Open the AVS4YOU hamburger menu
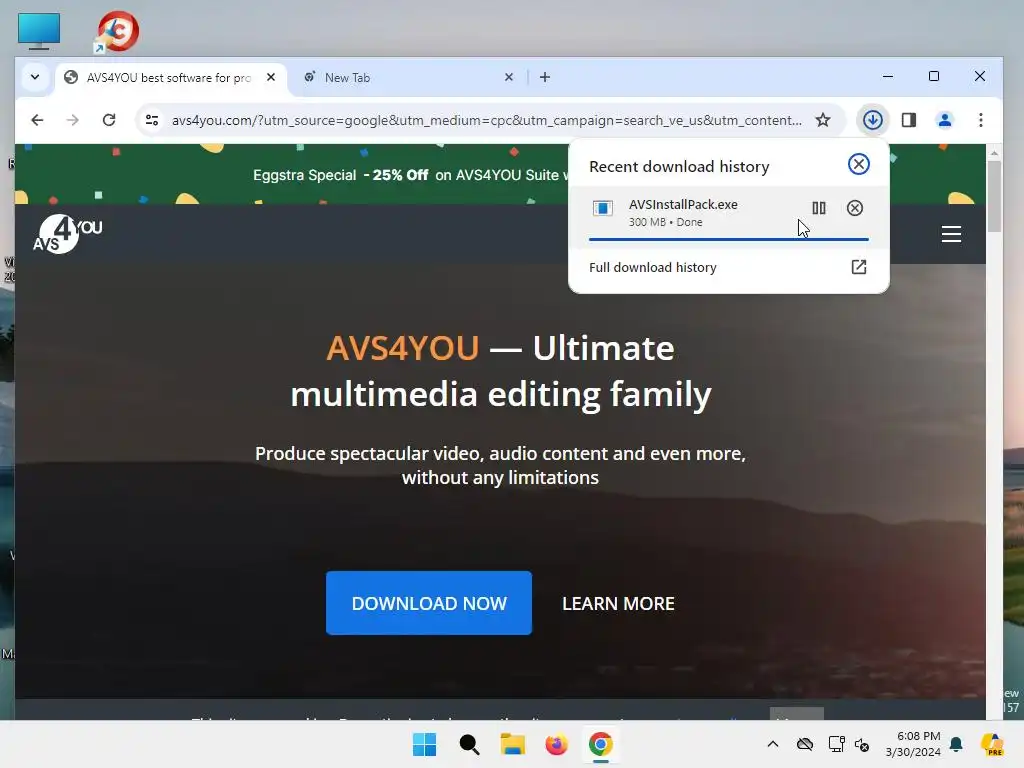This screenshot has width=1024, height=768. pos(951,234)
